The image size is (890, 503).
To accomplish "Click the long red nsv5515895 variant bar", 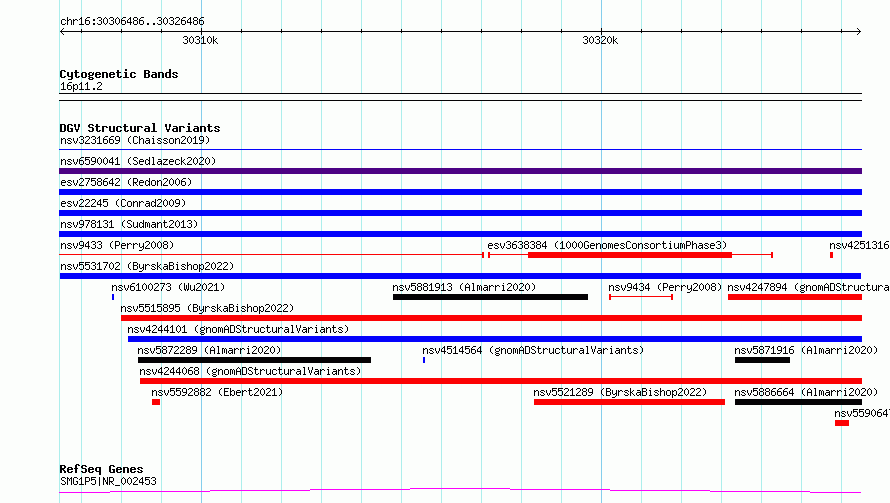I will [x=492, y=318].
